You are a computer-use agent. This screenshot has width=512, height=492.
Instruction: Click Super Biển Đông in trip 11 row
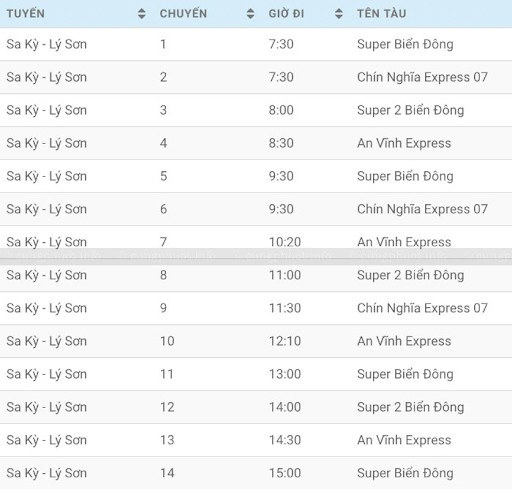(x=405, y=374)
